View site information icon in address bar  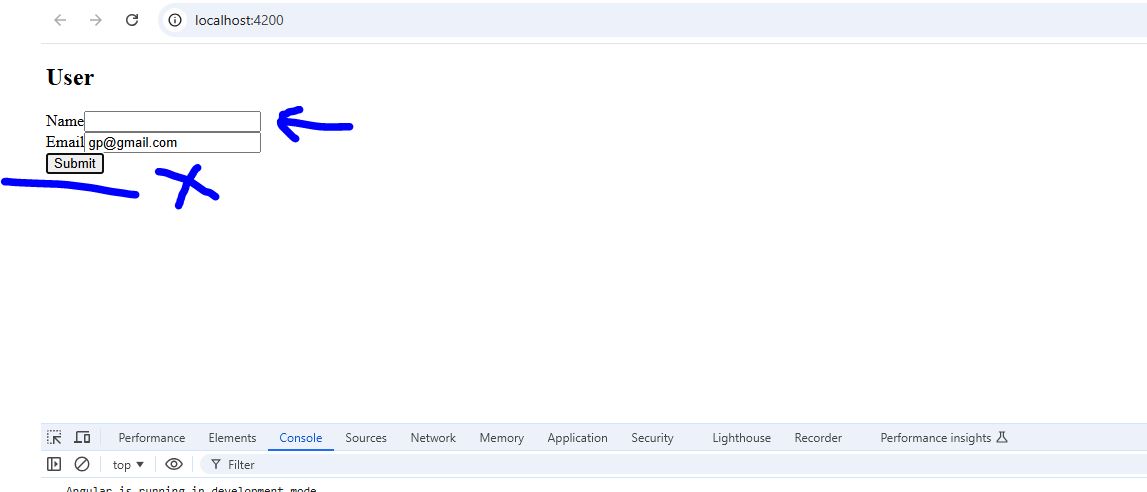(x=175, y=20)
